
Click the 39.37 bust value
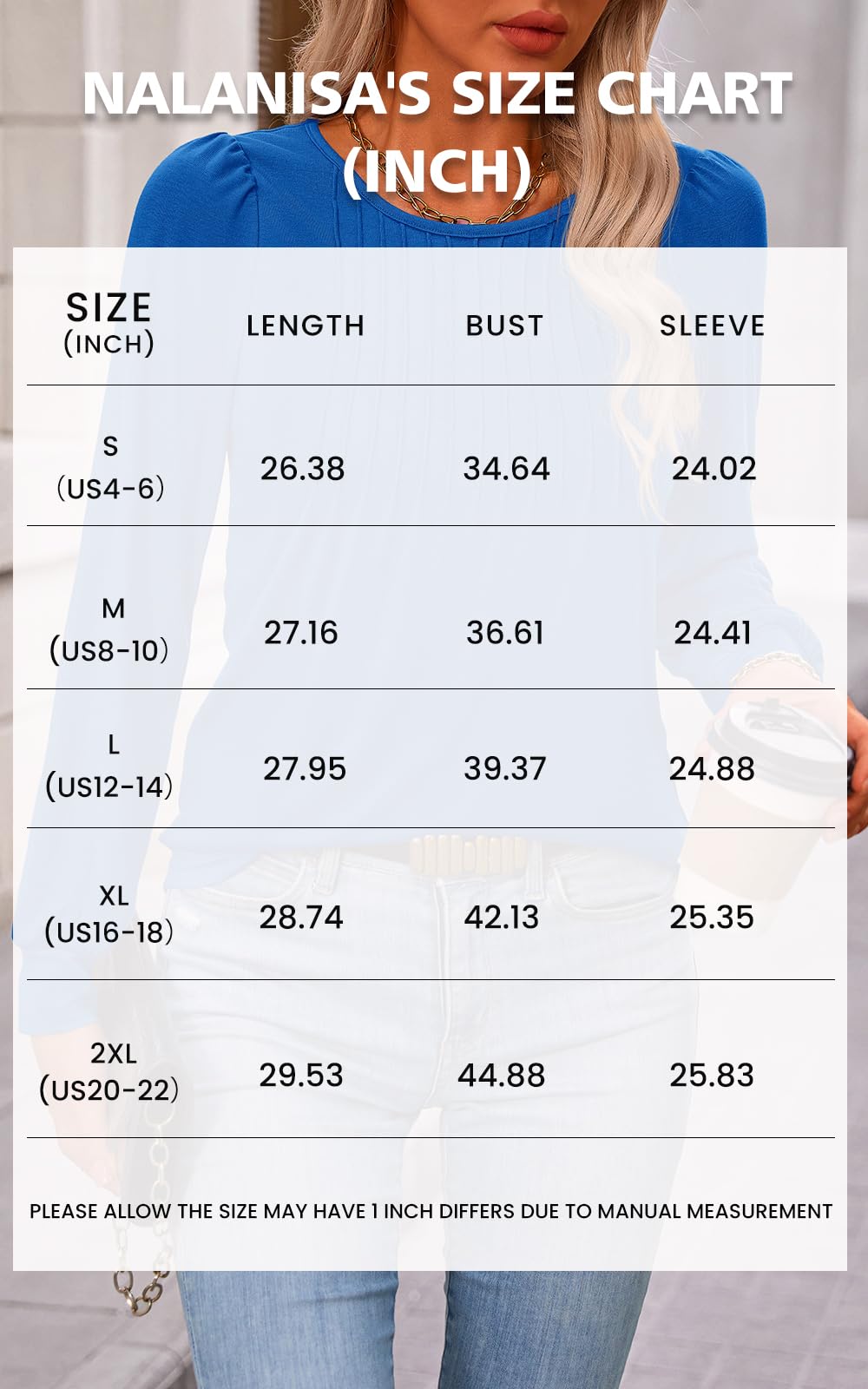[504, 768]
